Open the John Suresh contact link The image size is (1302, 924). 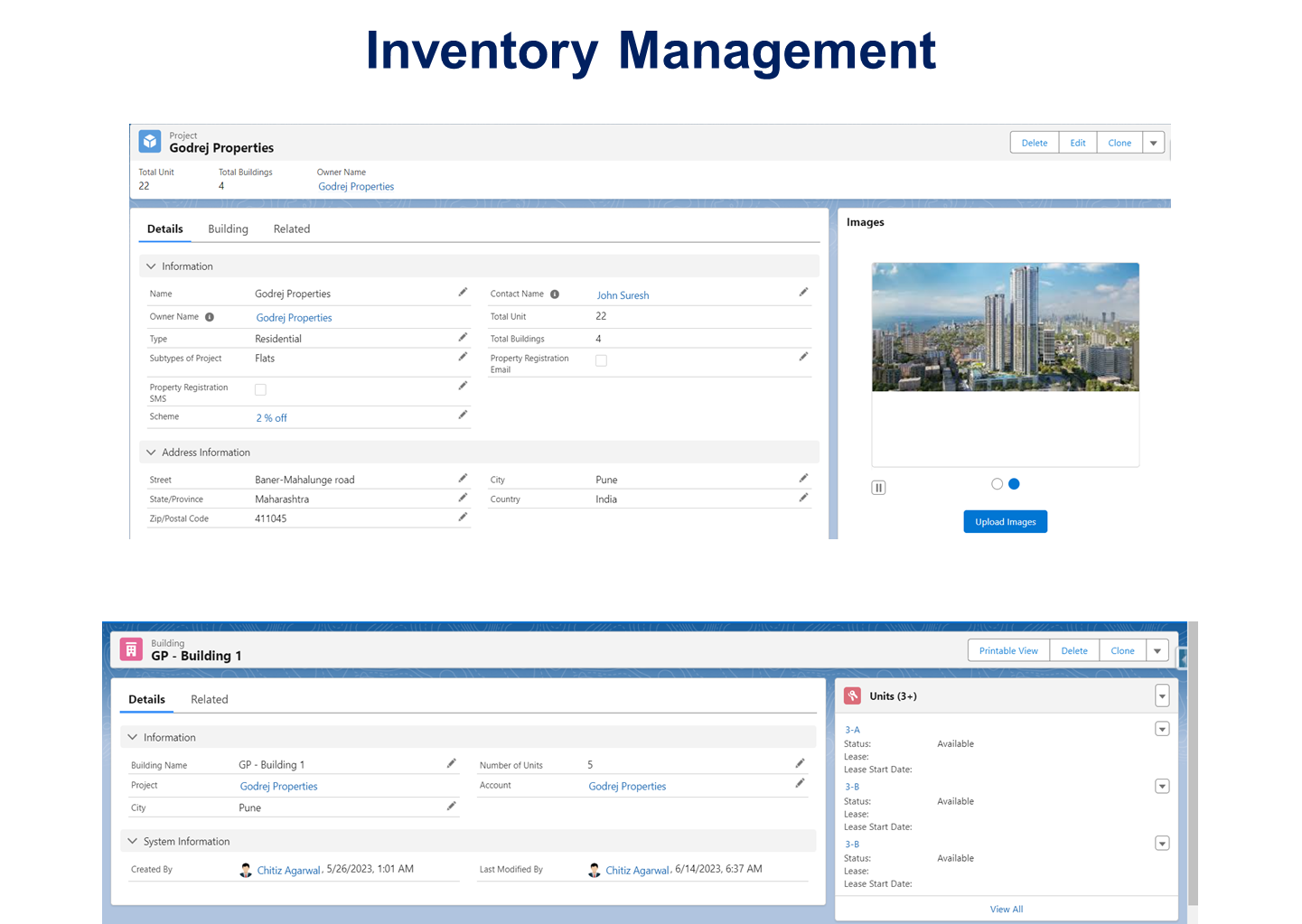[623, 295]
